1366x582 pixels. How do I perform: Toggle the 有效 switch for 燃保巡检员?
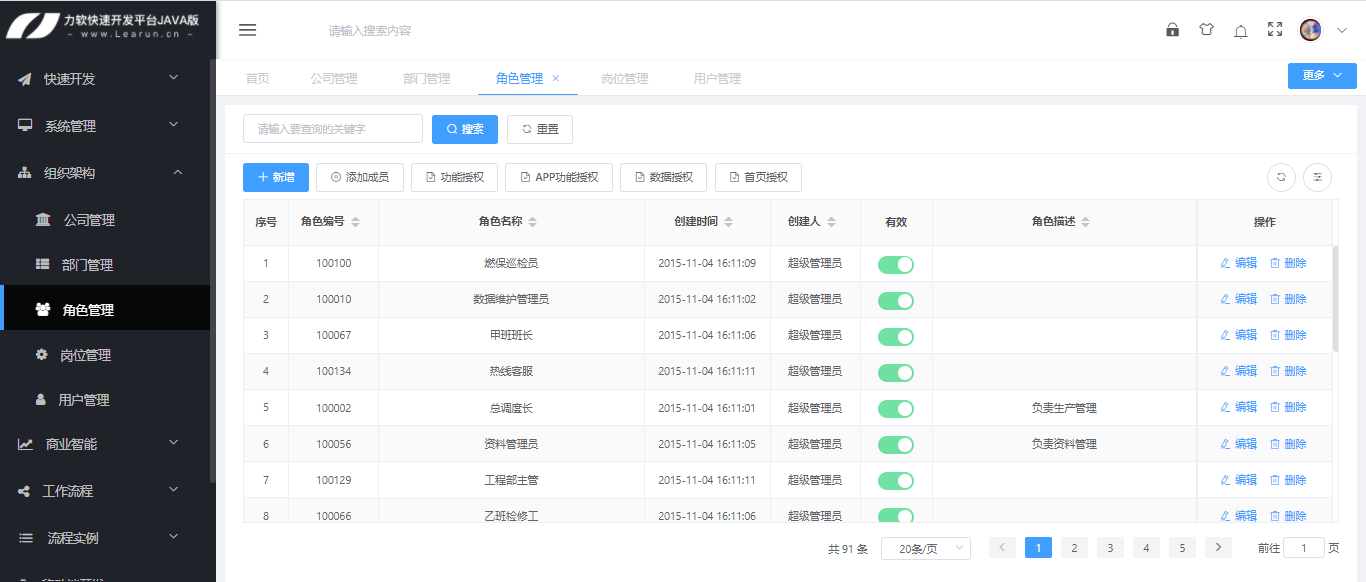coord(895,264)
